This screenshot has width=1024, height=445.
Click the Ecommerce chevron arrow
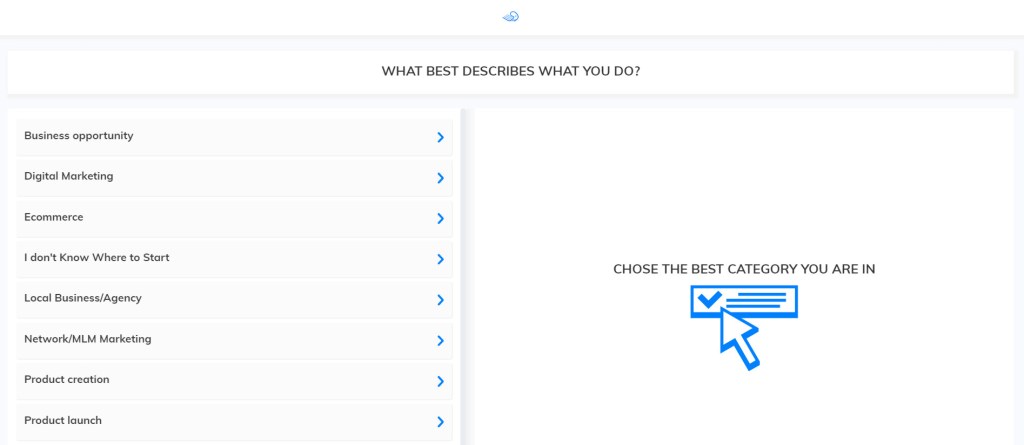coord(440,218)
